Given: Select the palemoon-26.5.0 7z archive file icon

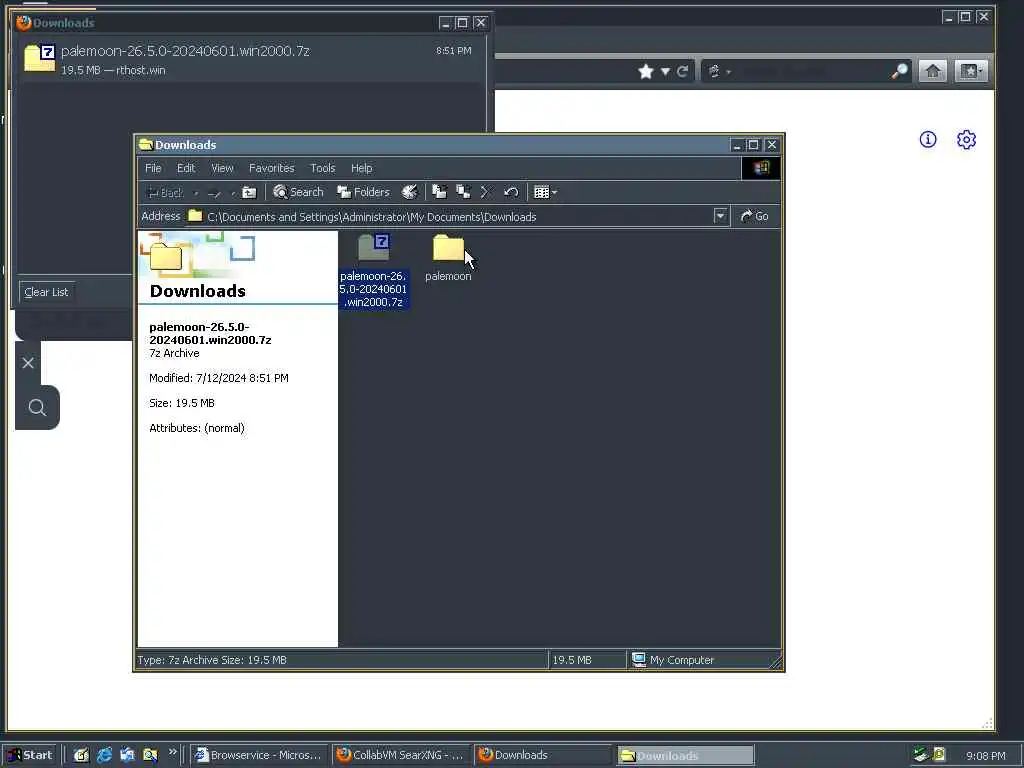Looking at the screenshot, I should click(374, 248).
